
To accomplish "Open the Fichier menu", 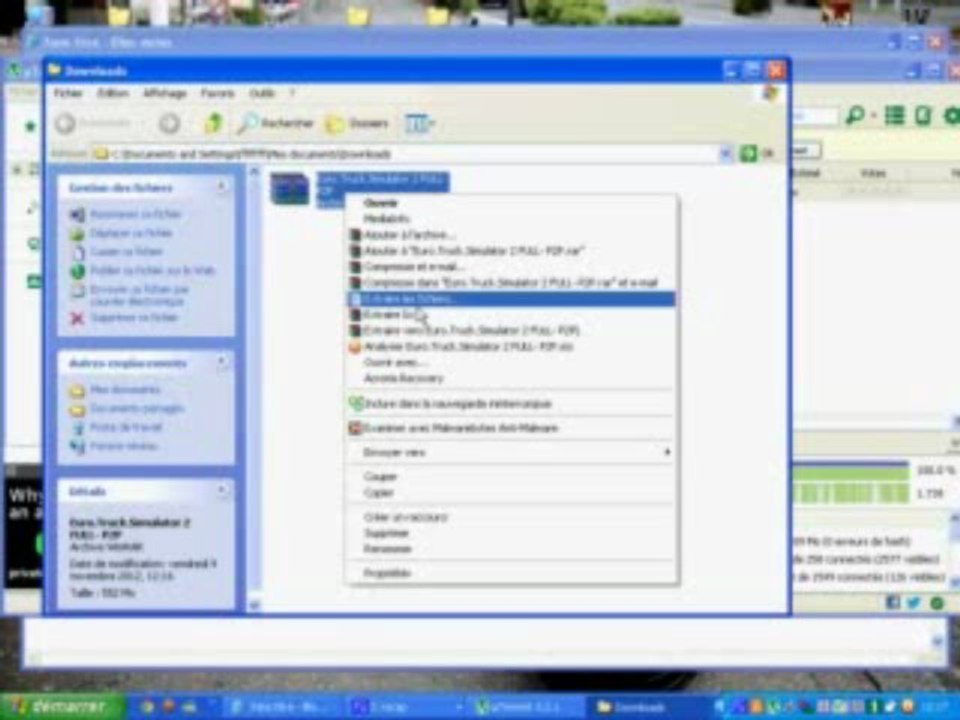I will tap(68, 93).
